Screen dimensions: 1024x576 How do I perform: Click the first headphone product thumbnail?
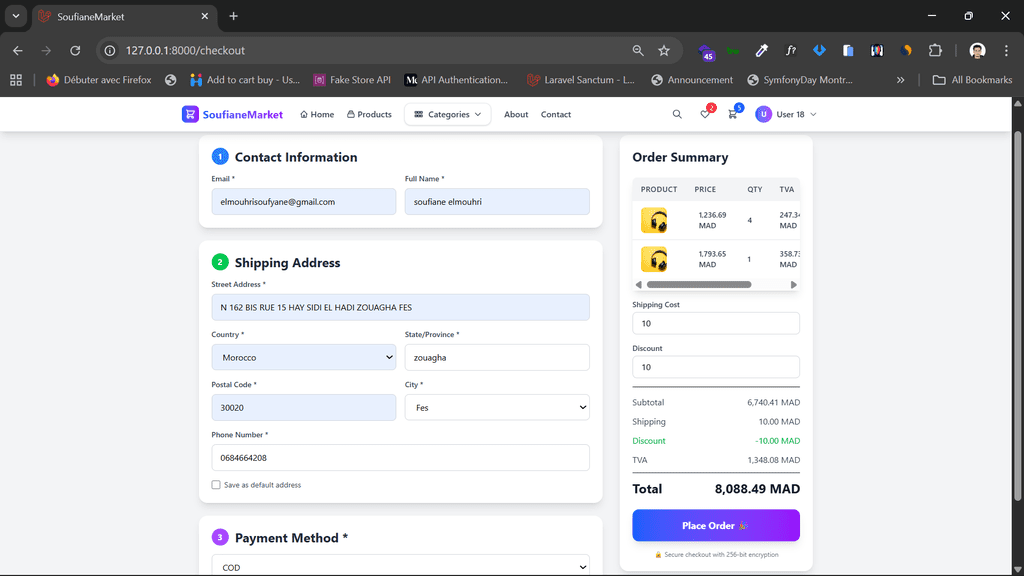[654, 220]
